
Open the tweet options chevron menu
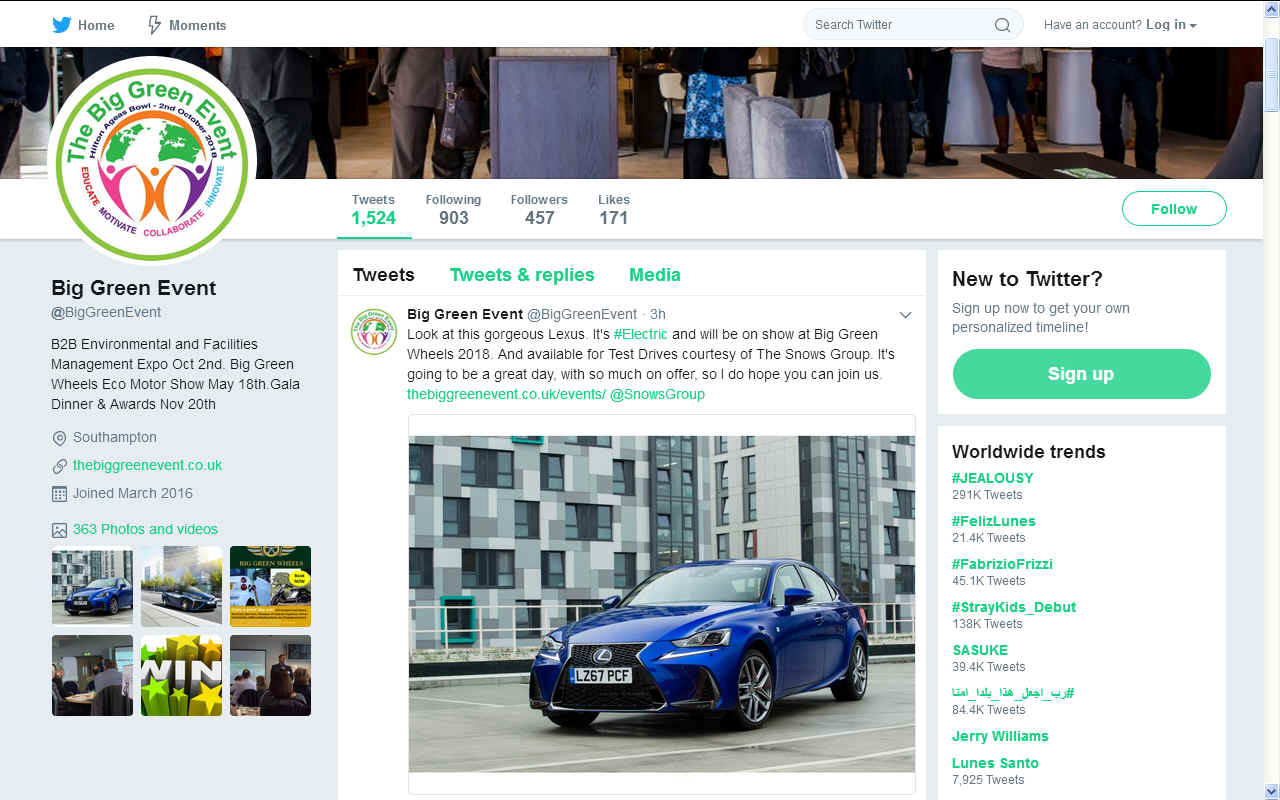tap(905, 315)
